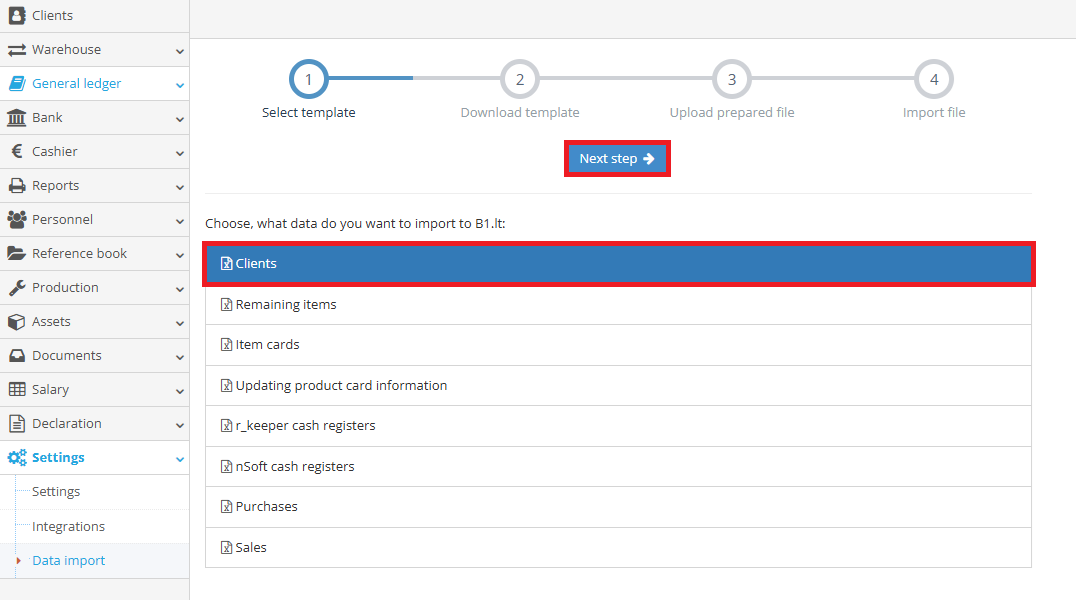Select Data import in the sidebar
Screen dimensions: 1076x600
tap(67, 560)
